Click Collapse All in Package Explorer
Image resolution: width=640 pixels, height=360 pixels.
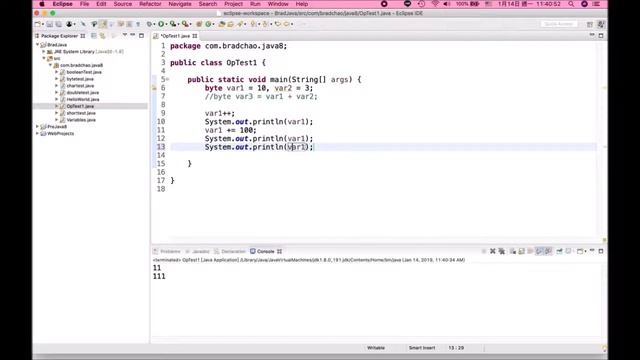click(x=94, y=36)
